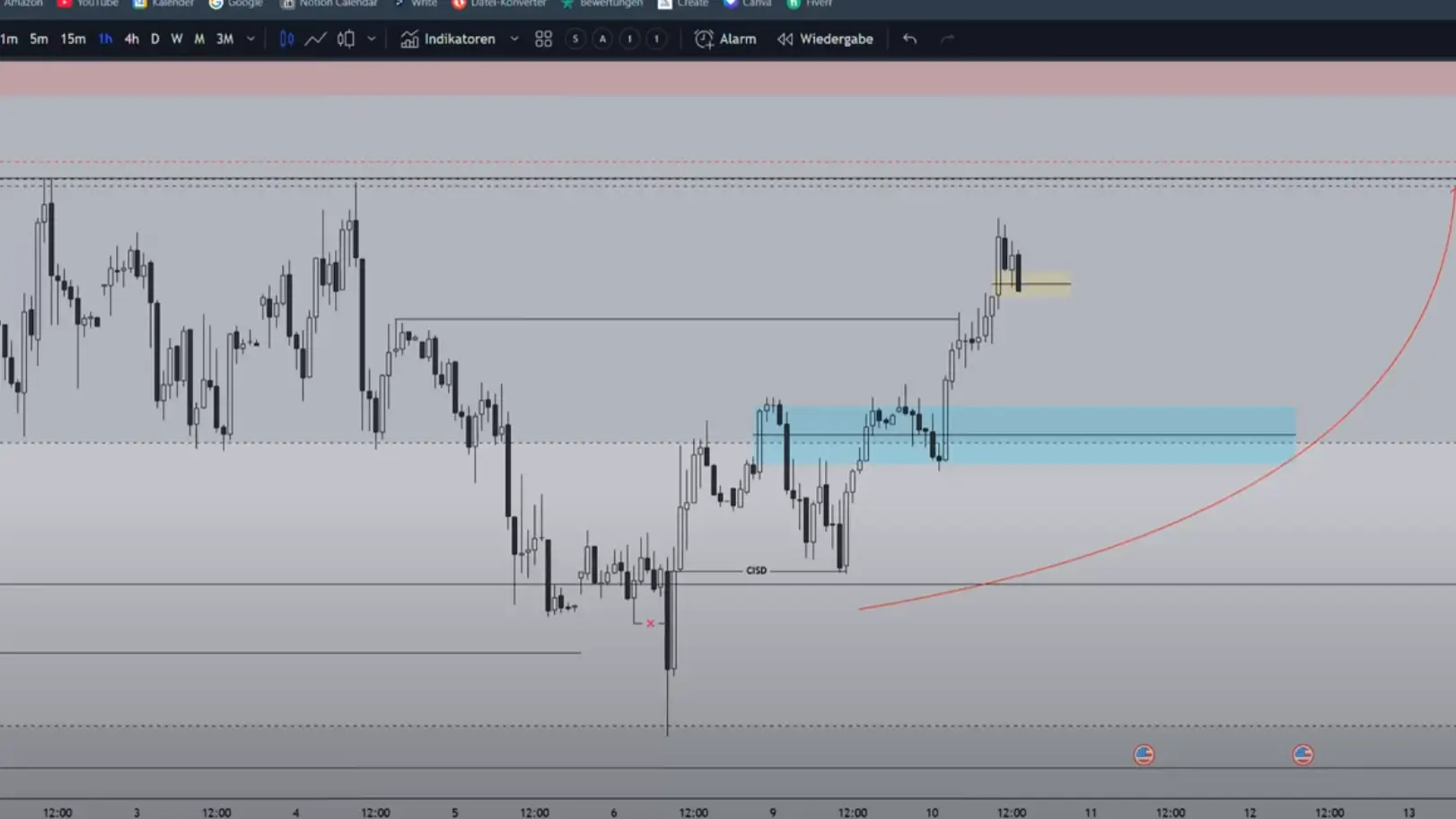Select the red X marker on chart
Viewport: 1456px width, 819px height.
(x=650, y=623)
